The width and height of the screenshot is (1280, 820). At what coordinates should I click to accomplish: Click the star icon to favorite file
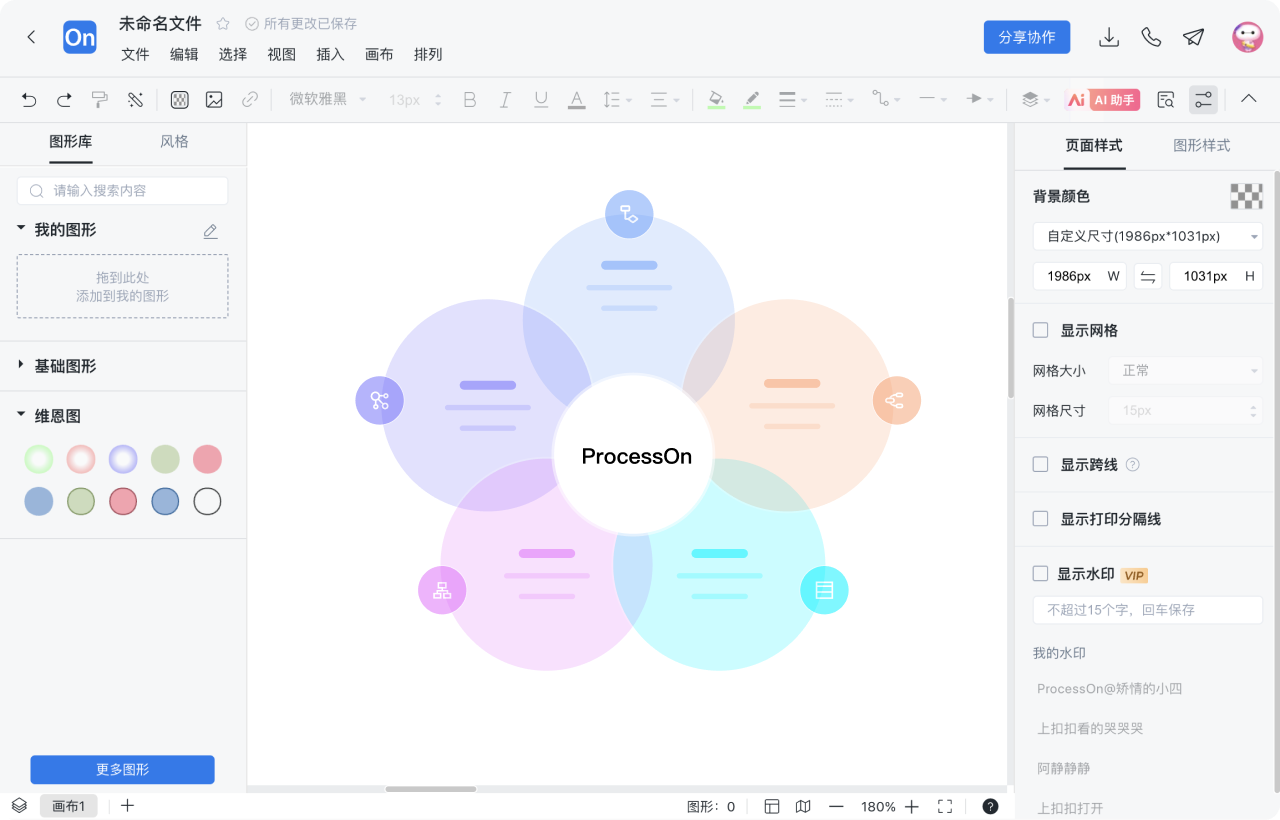click(223, 23)
